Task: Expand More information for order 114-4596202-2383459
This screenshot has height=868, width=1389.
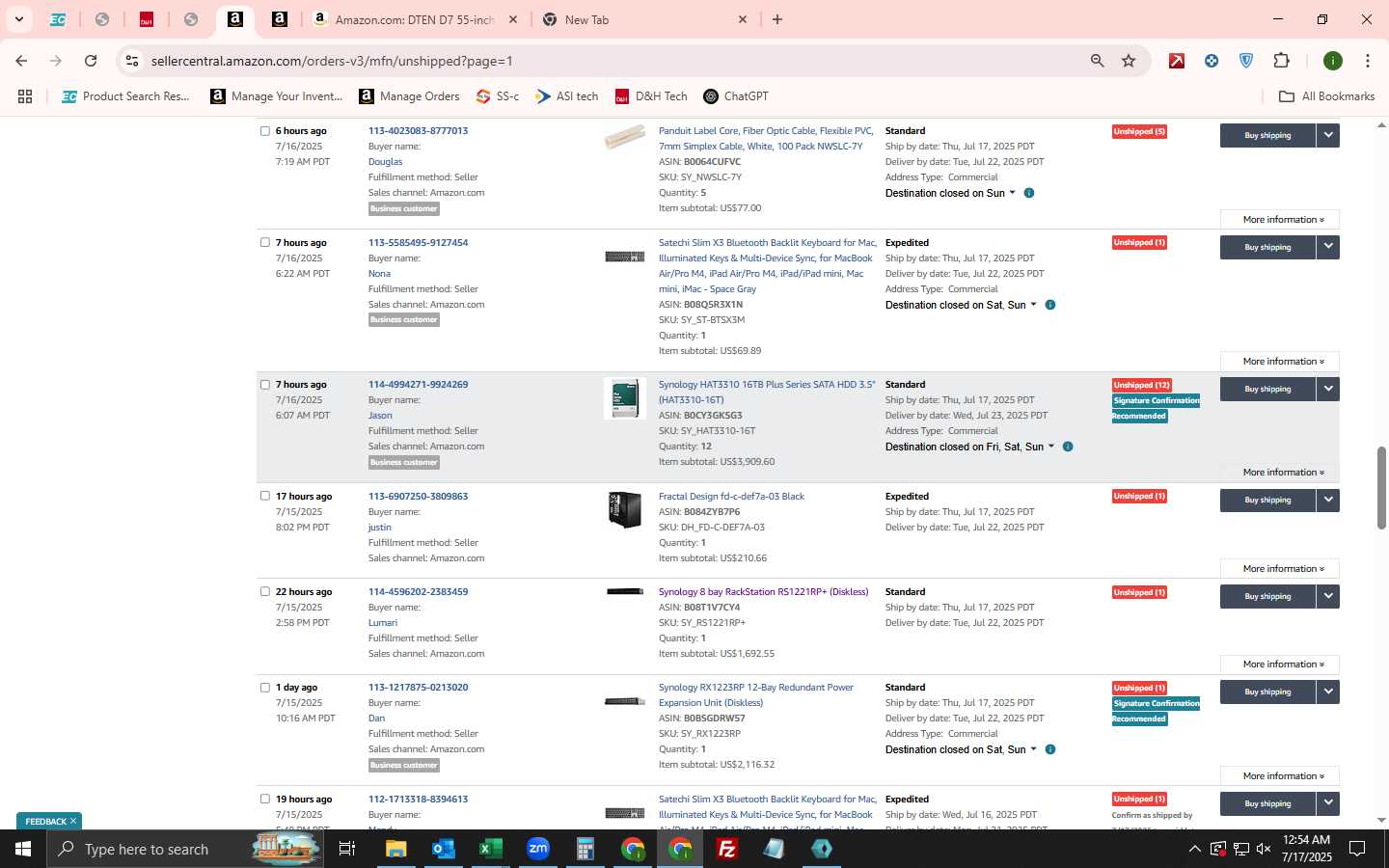Action: (x=1279, y=665)
